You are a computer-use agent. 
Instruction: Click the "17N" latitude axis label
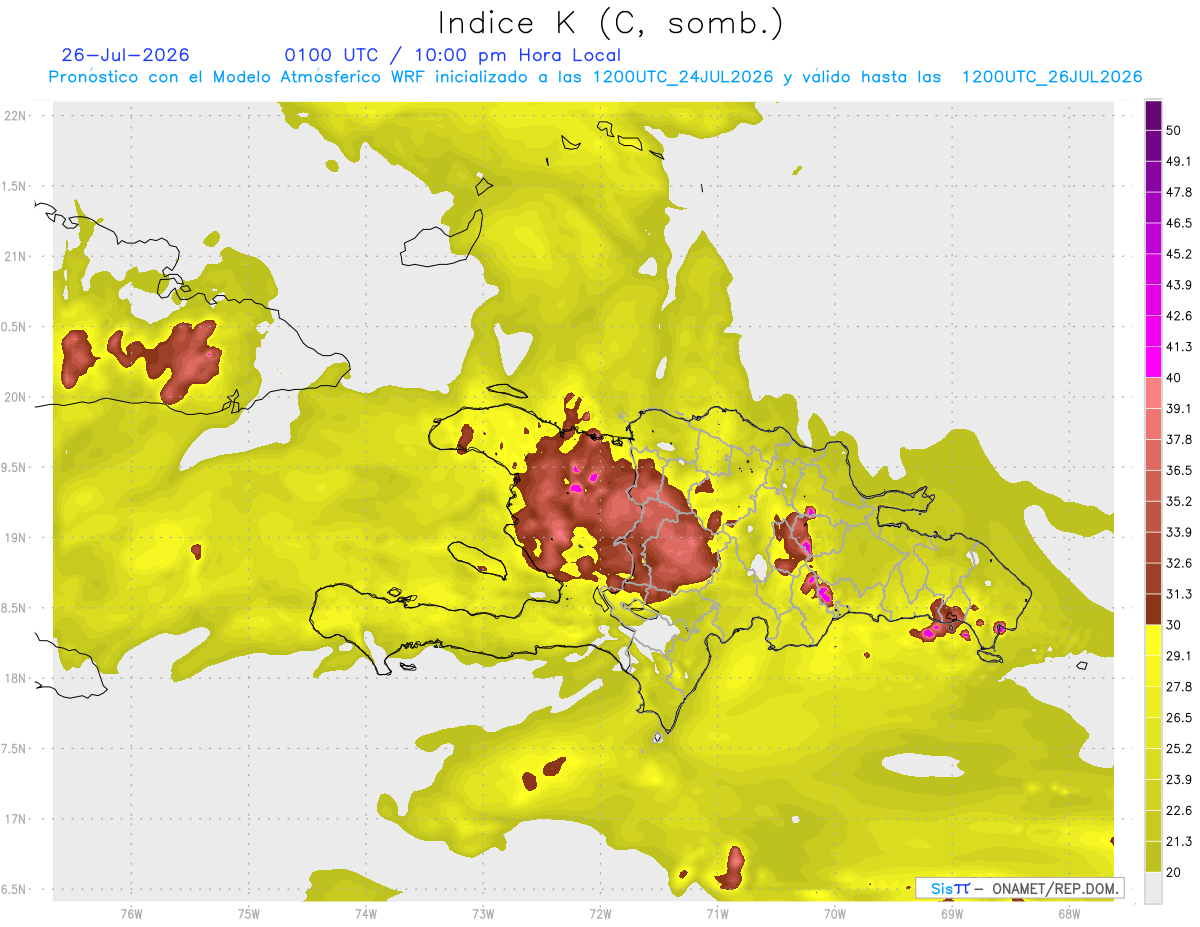tap(16, 819)
